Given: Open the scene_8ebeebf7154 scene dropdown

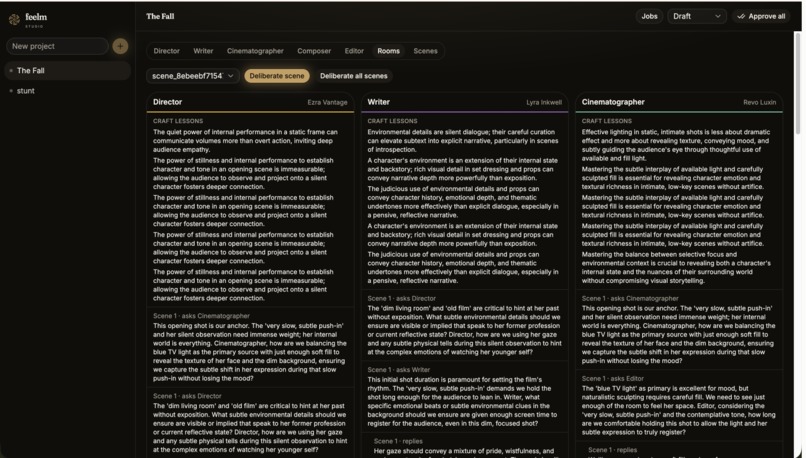Looking at the screenshot, I should 193,76.
